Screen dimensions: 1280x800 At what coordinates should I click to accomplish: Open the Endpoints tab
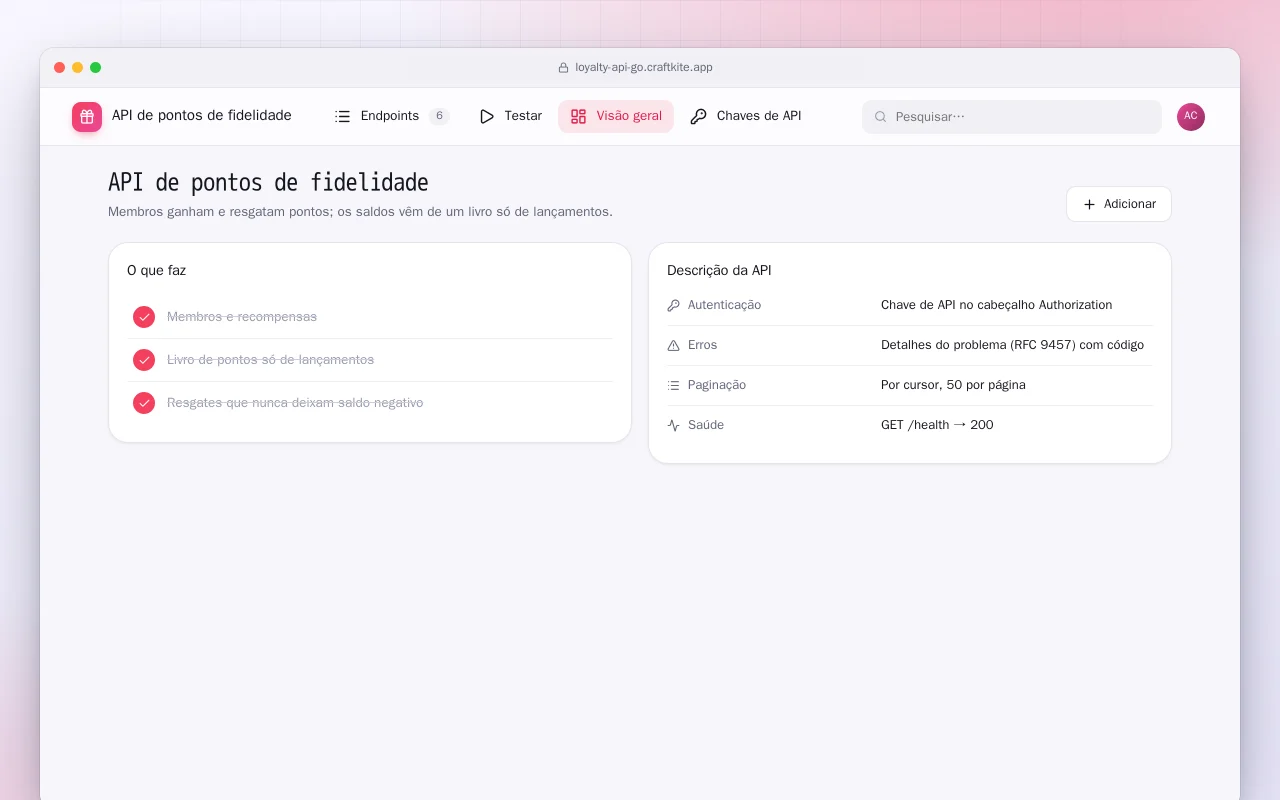(391, 116)
